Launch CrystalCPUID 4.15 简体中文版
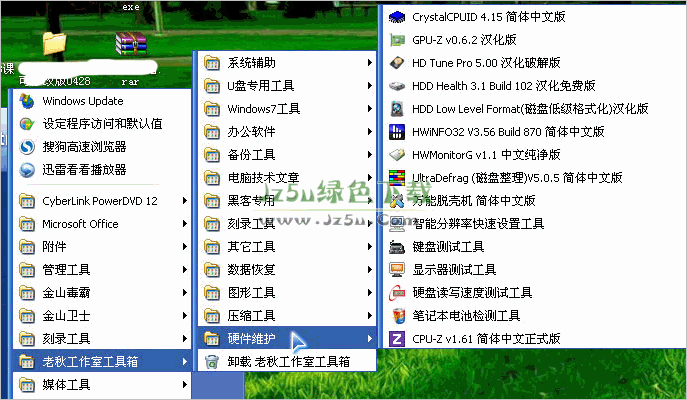This screenshot has width=687, height=400. (x=489, y=17)
